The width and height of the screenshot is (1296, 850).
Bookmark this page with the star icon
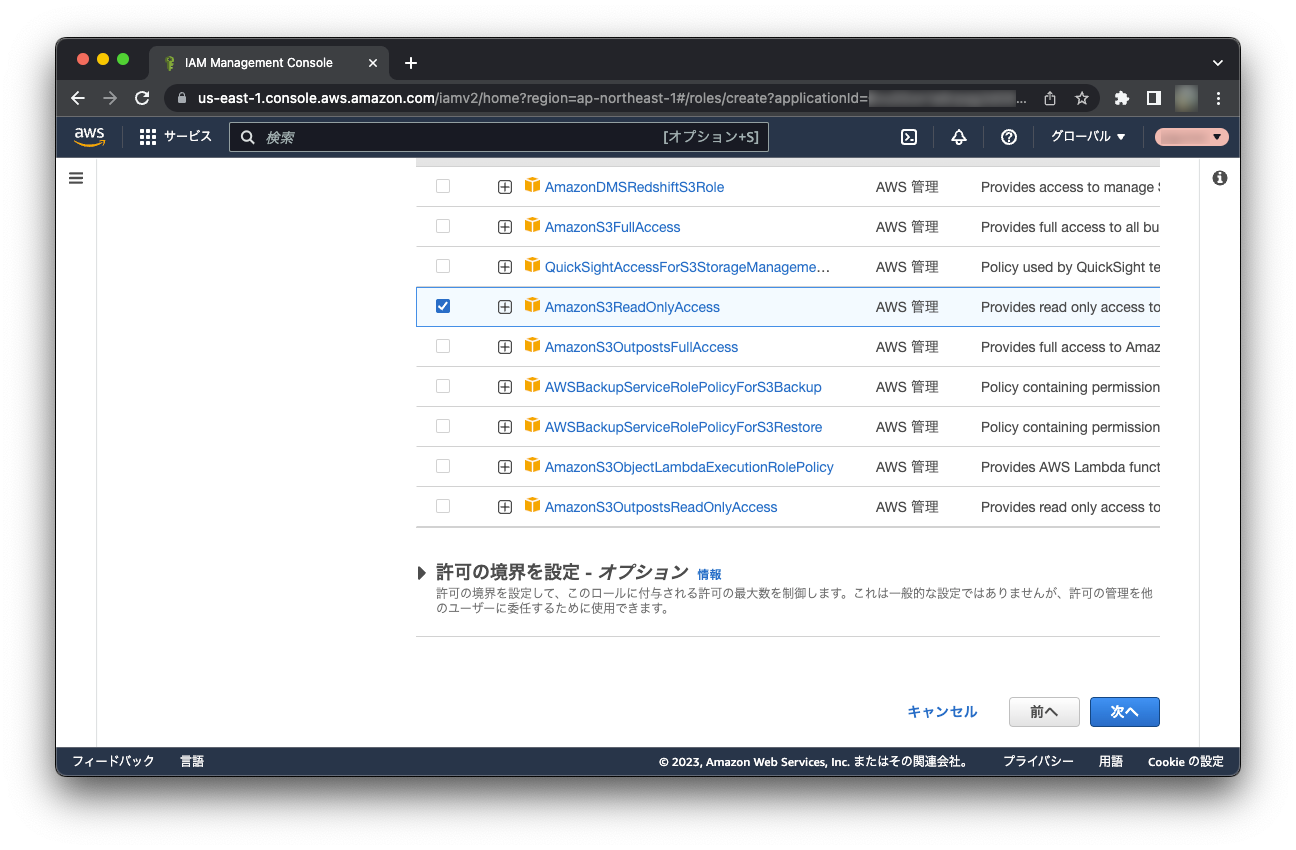pos(1081,98)
